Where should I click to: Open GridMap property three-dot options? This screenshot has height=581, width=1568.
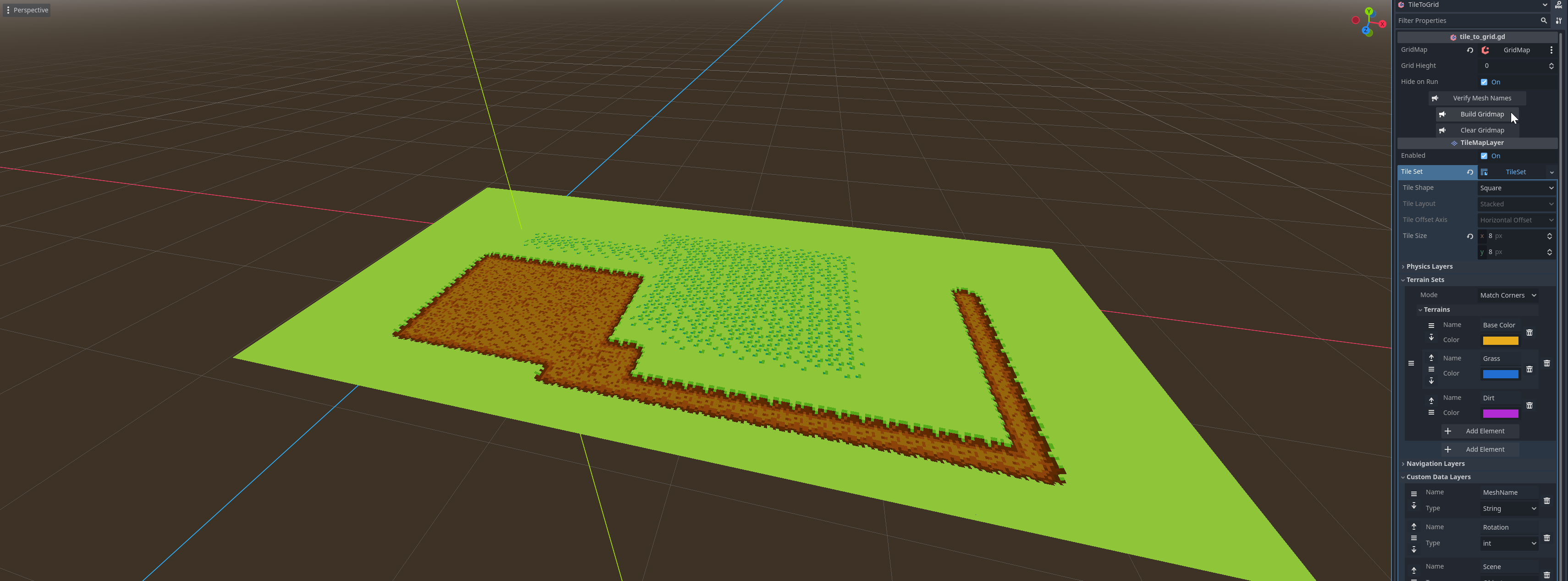click(1551, 50)
